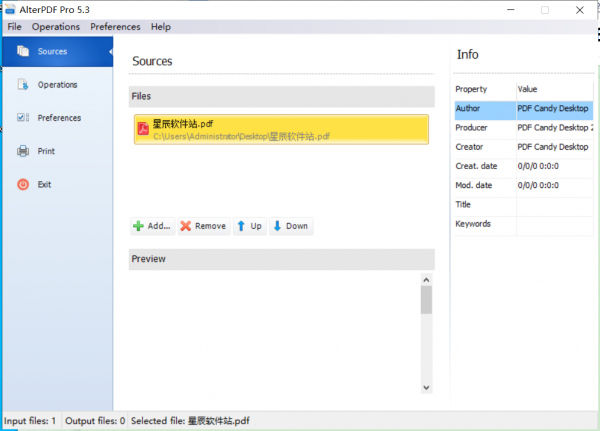Click the green plus Add icon
Screen dimensions: 600x431
(138, 226)
